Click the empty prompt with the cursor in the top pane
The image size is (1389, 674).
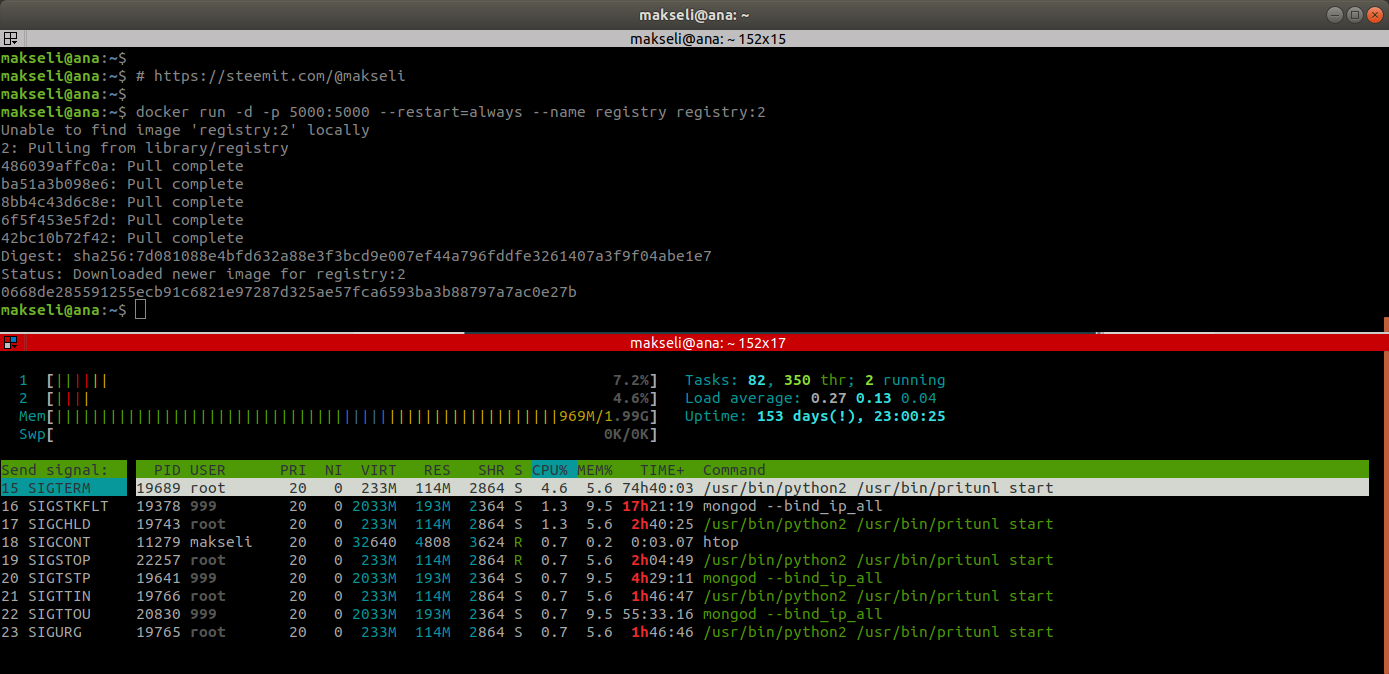coord(74,310)
